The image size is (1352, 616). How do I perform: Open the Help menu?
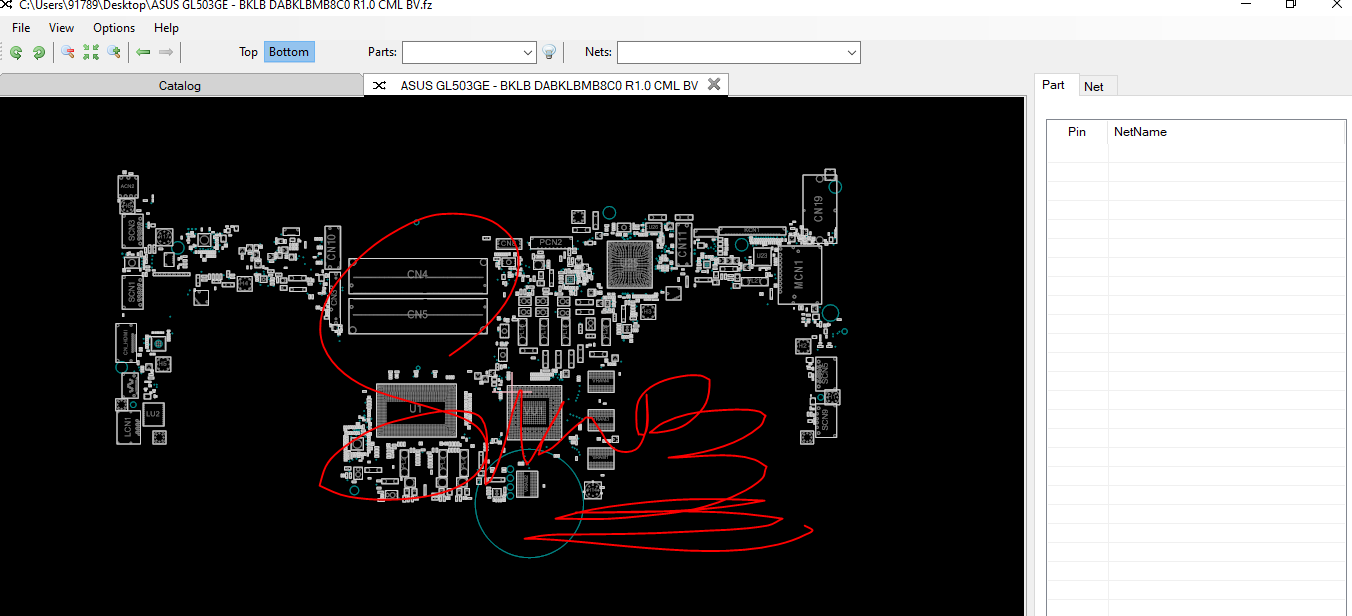(167, 28)
